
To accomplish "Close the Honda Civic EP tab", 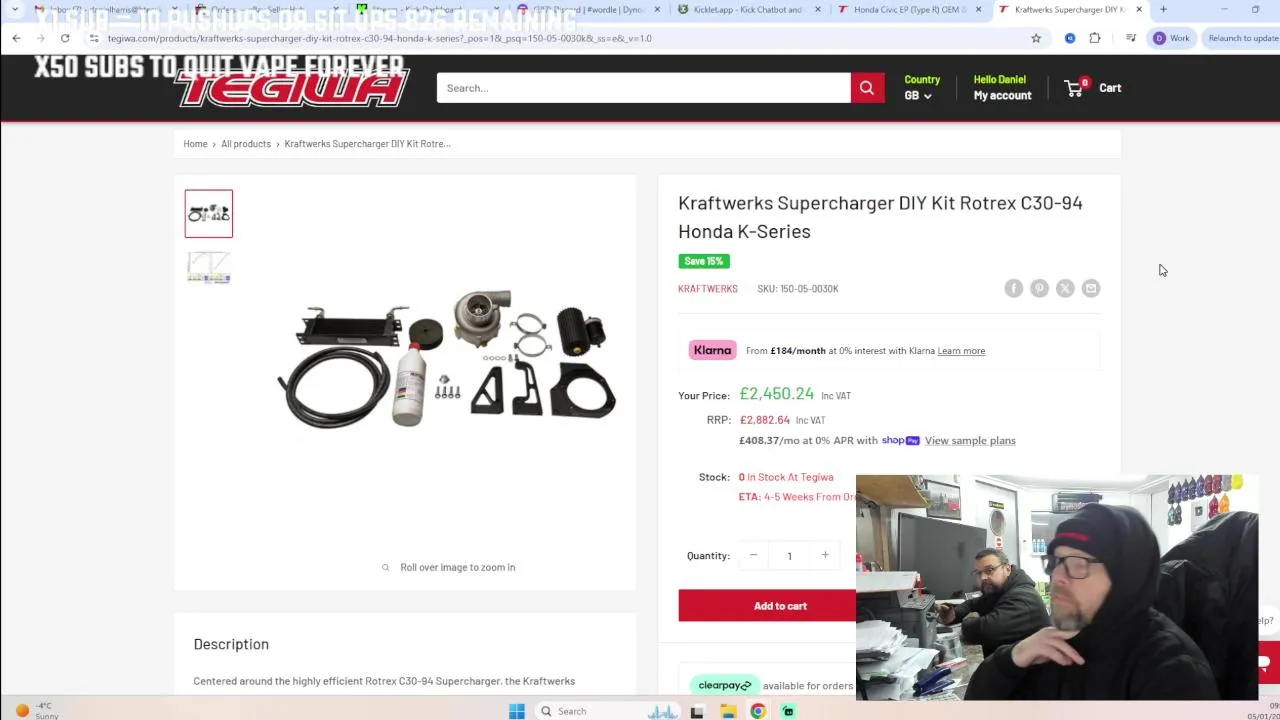I will click(x=978, y=9).
